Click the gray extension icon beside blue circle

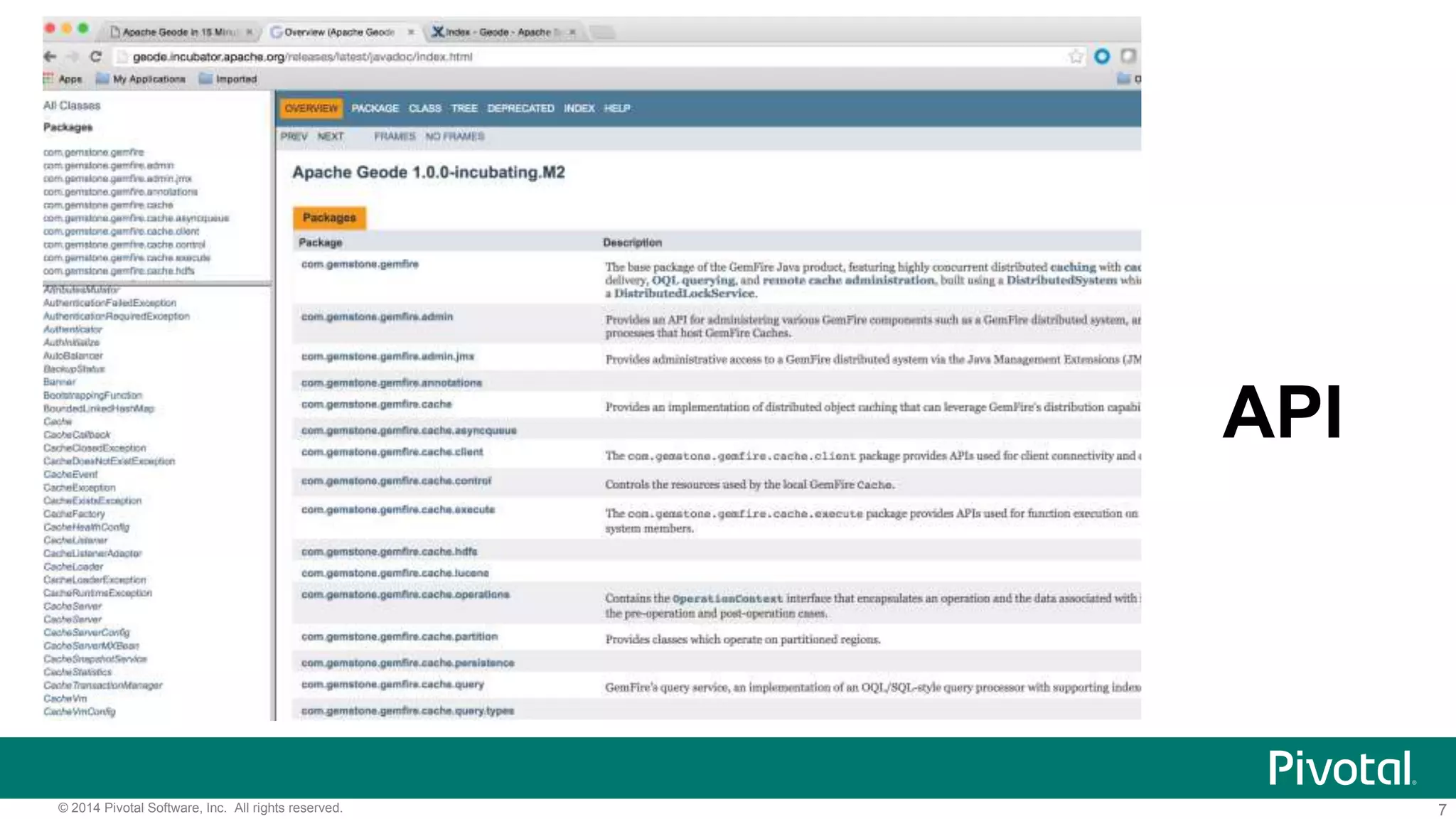point(1128,56)
